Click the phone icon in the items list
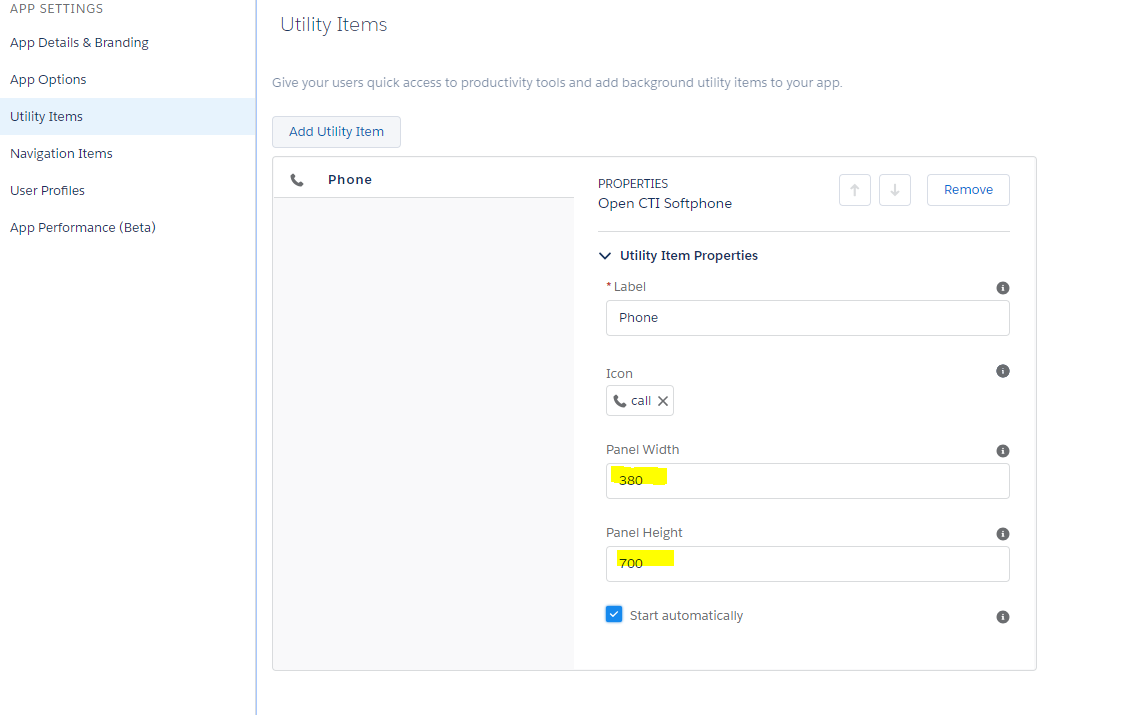Screen dimensions: 1148x715 (297, 180)
